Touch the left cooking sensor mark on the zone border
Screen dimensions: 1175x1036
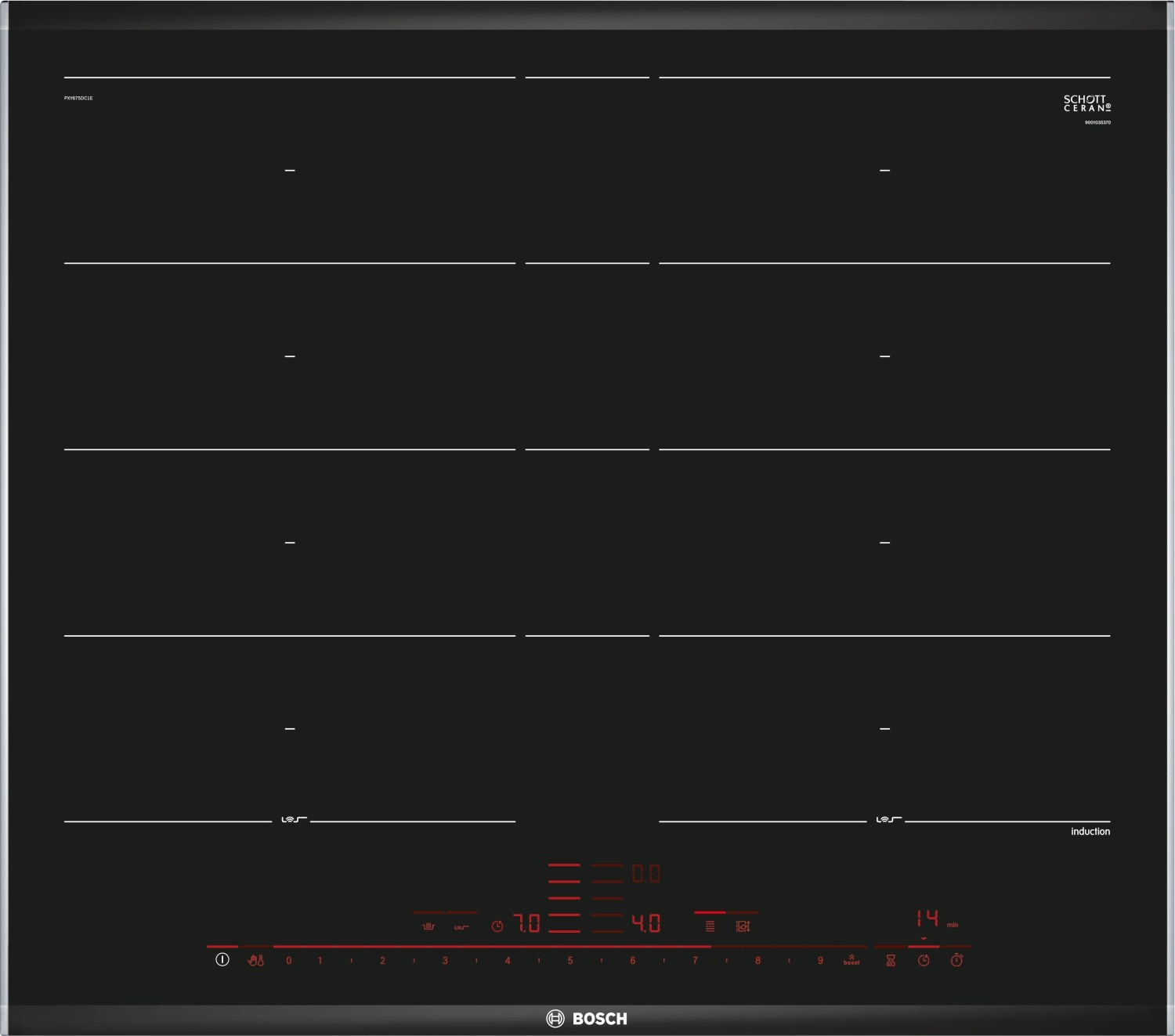294,819
